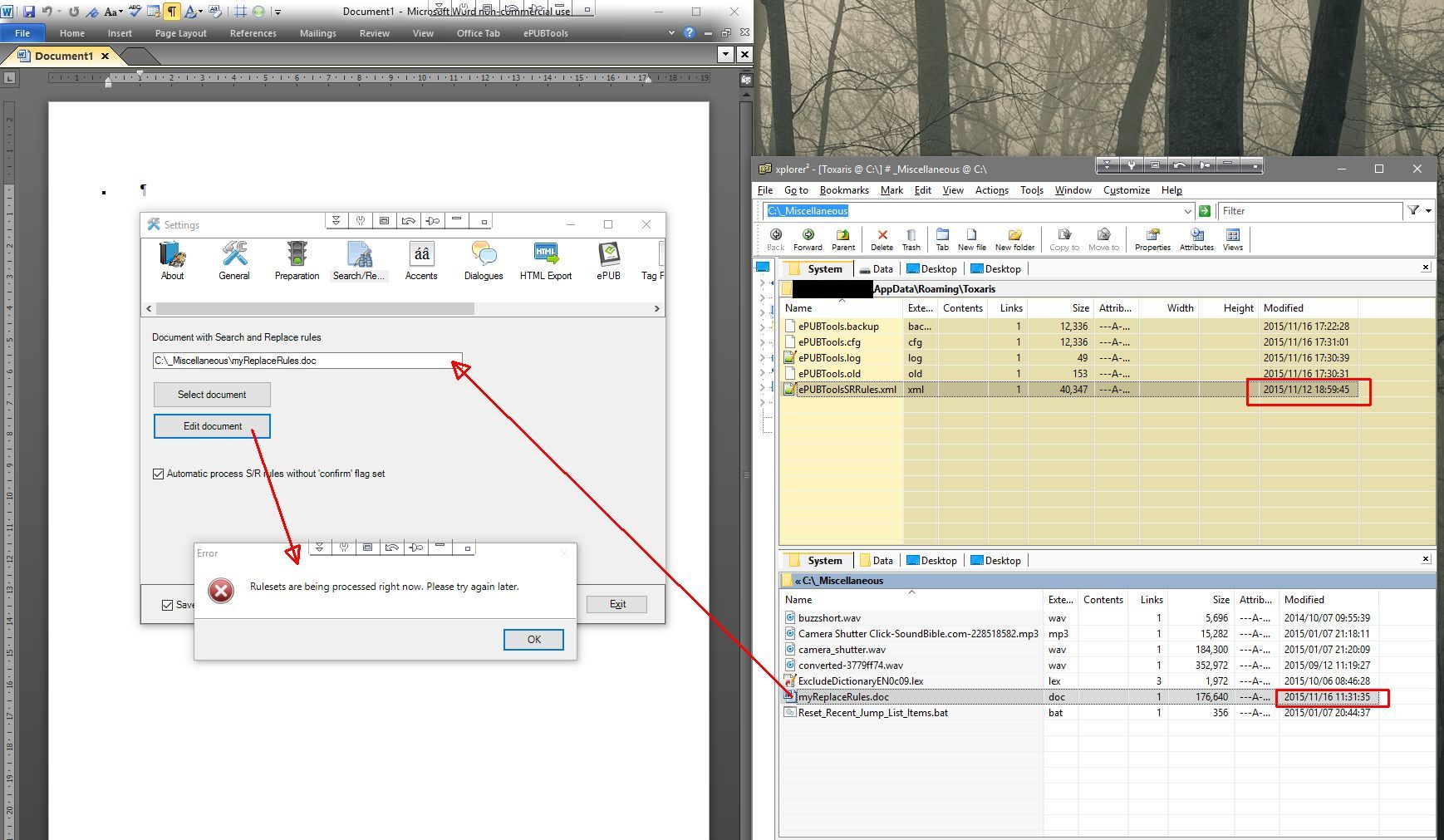
Task: Click the Search and Replace rules path field
Action: click(307, 361)
